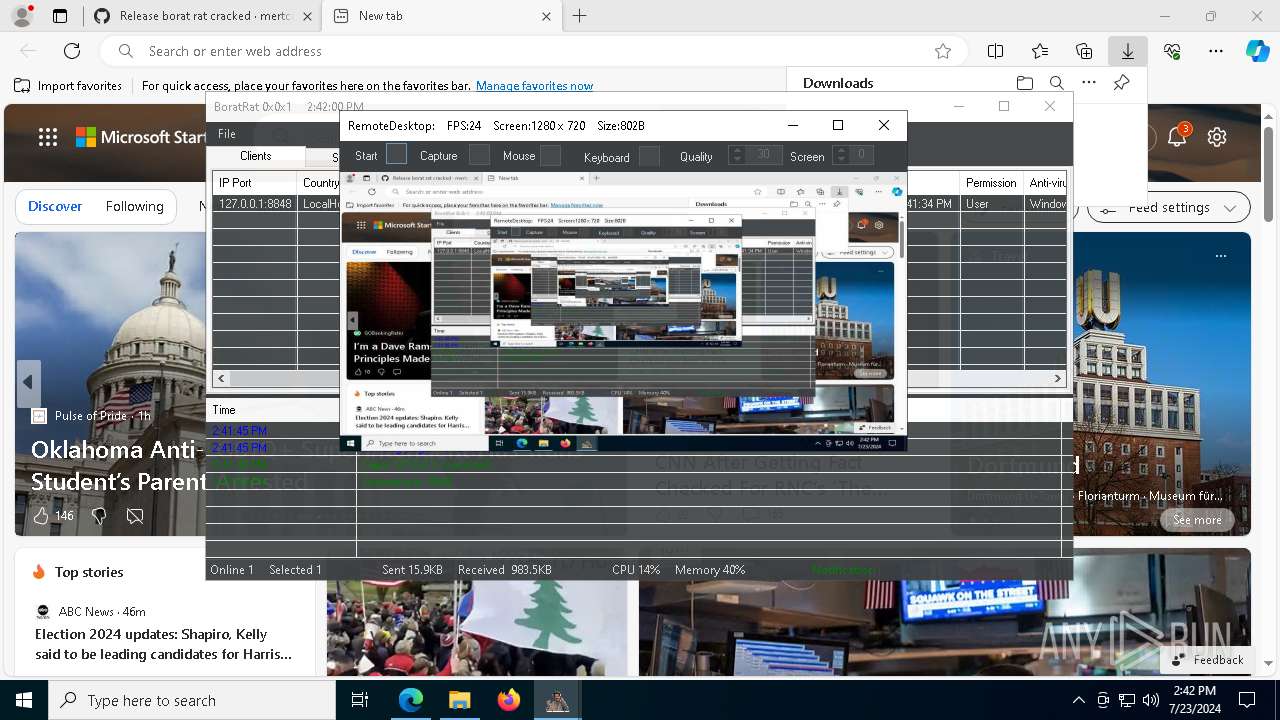Viewport: 1280px width, 720px height.
Task: Toggle the Keyboard checkbox in RemoteDesktop
Action: point(650,156)
